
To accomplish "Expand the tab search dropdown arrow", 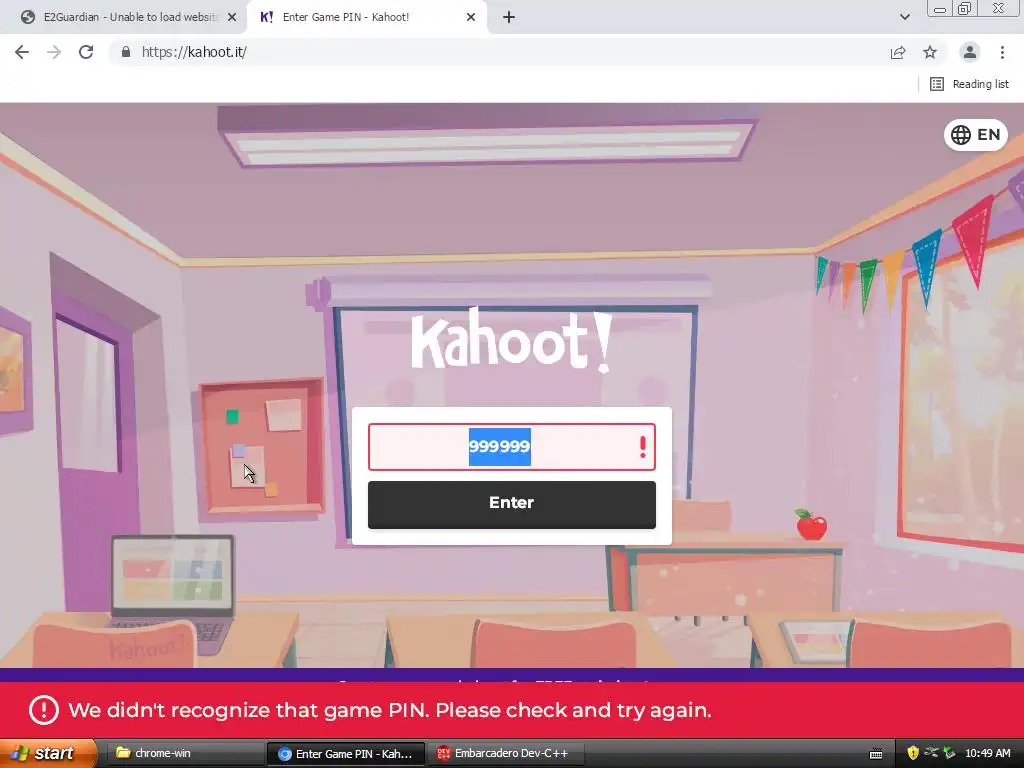I will coord(904,17).
